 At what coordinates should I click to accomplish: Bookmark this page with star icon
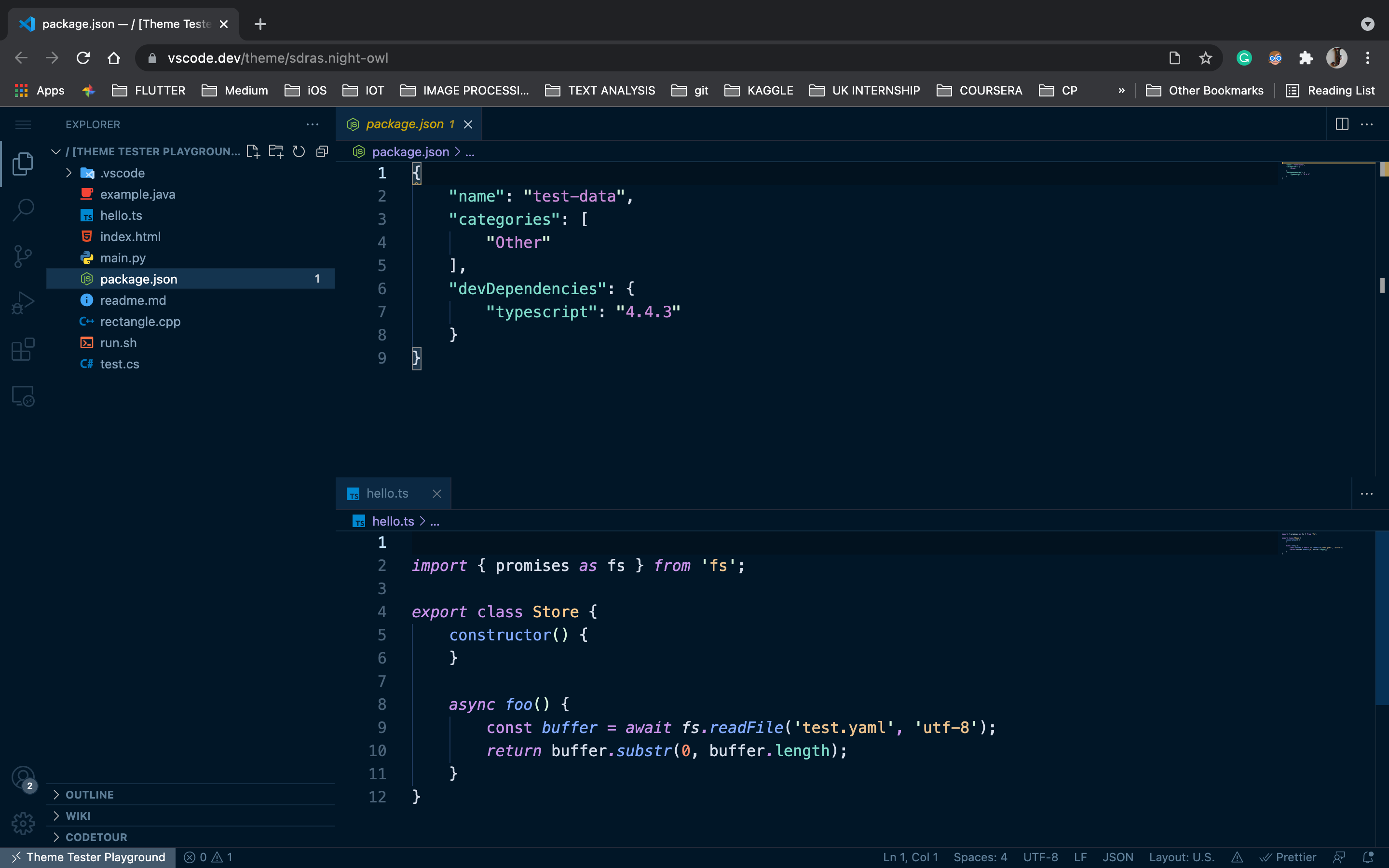point(1205,58)
